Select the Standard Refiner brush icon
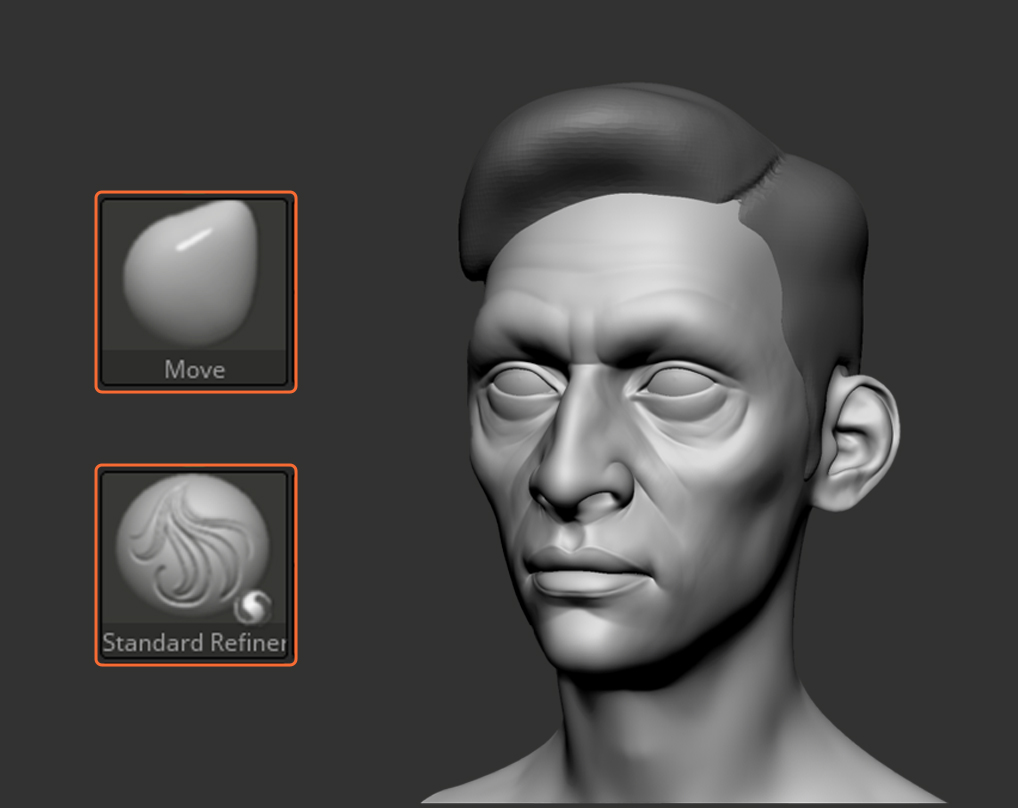The height and width of the screenshot is (808, 1018). tap(195, 565)
